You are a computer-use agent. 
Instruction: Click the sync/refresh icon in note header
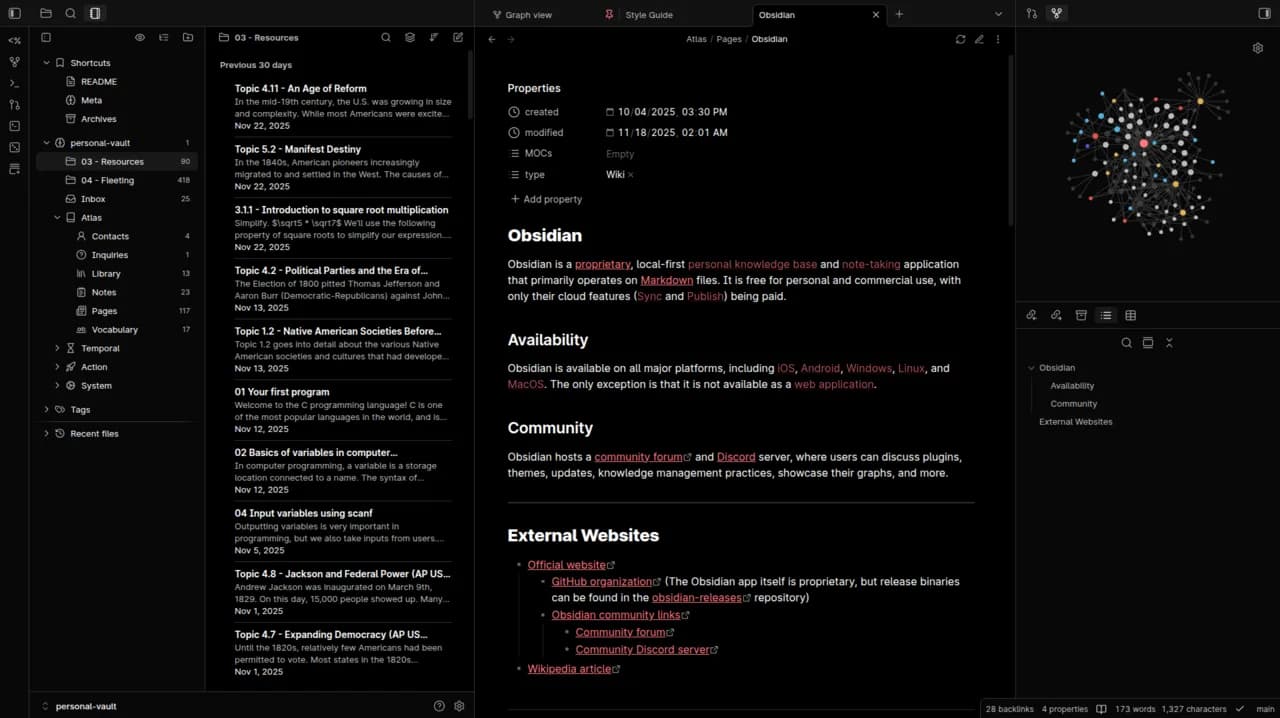(960, 39)
